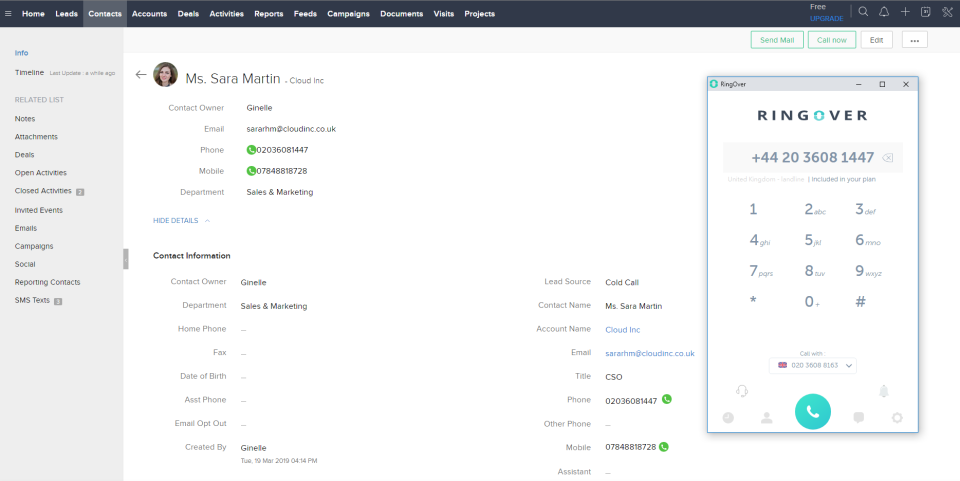This screenshot has height=481, width=960.
Task: Click green call icon before 07848818728 in summary
Action: pos(251,171)
